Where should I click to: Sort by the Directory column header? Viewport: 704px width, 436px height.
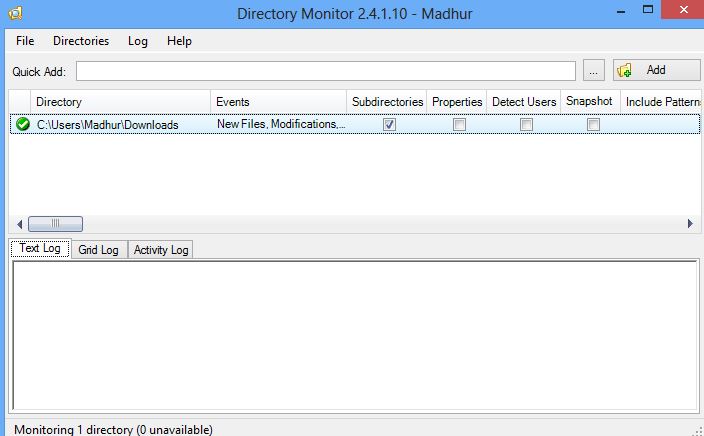pos(120,101)
